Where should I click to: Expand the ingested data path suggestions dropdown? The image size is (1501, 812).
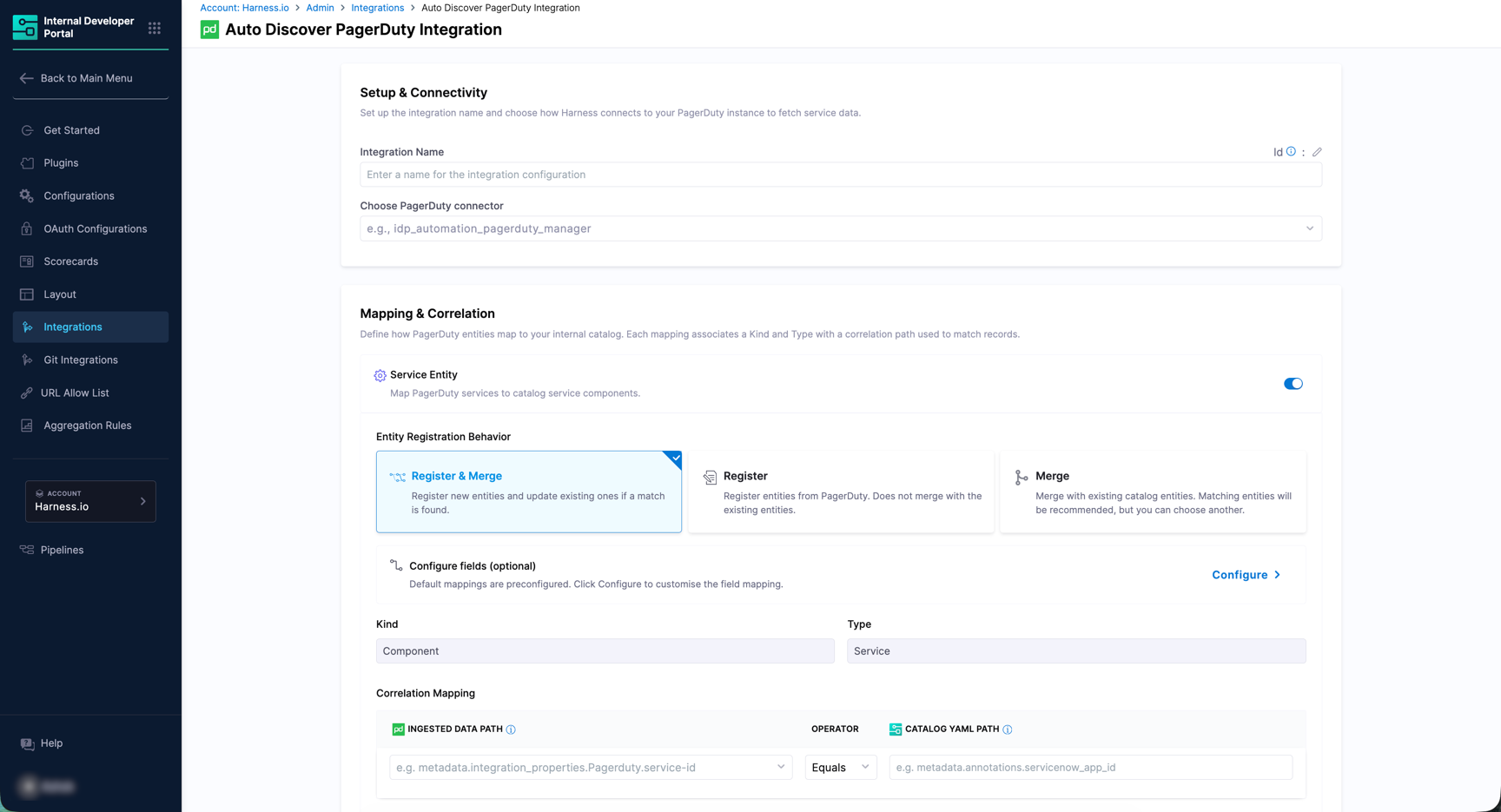[780, 767]
